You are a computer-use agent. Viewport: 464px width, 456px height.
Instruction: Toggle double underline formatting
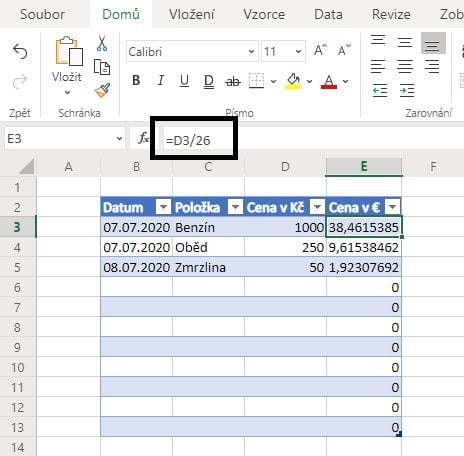tap(209, 81)
